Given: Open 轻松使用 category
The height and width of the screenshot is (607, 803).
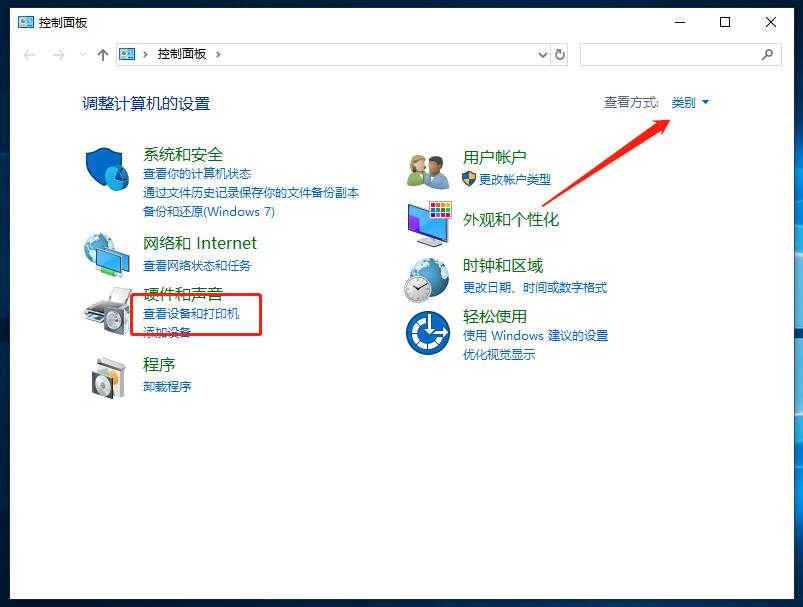Looking at the screenshot, I should [495, 316].
